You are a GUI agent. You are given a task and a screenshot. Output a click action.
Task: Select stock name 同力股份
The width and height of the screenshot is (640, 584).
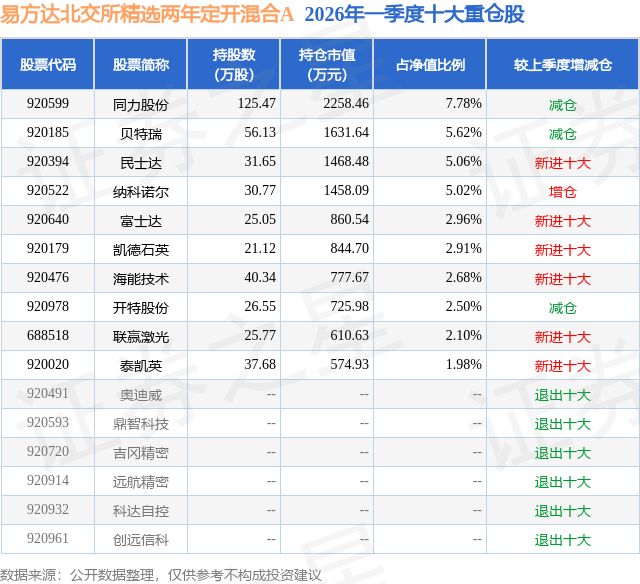point(141,105)
